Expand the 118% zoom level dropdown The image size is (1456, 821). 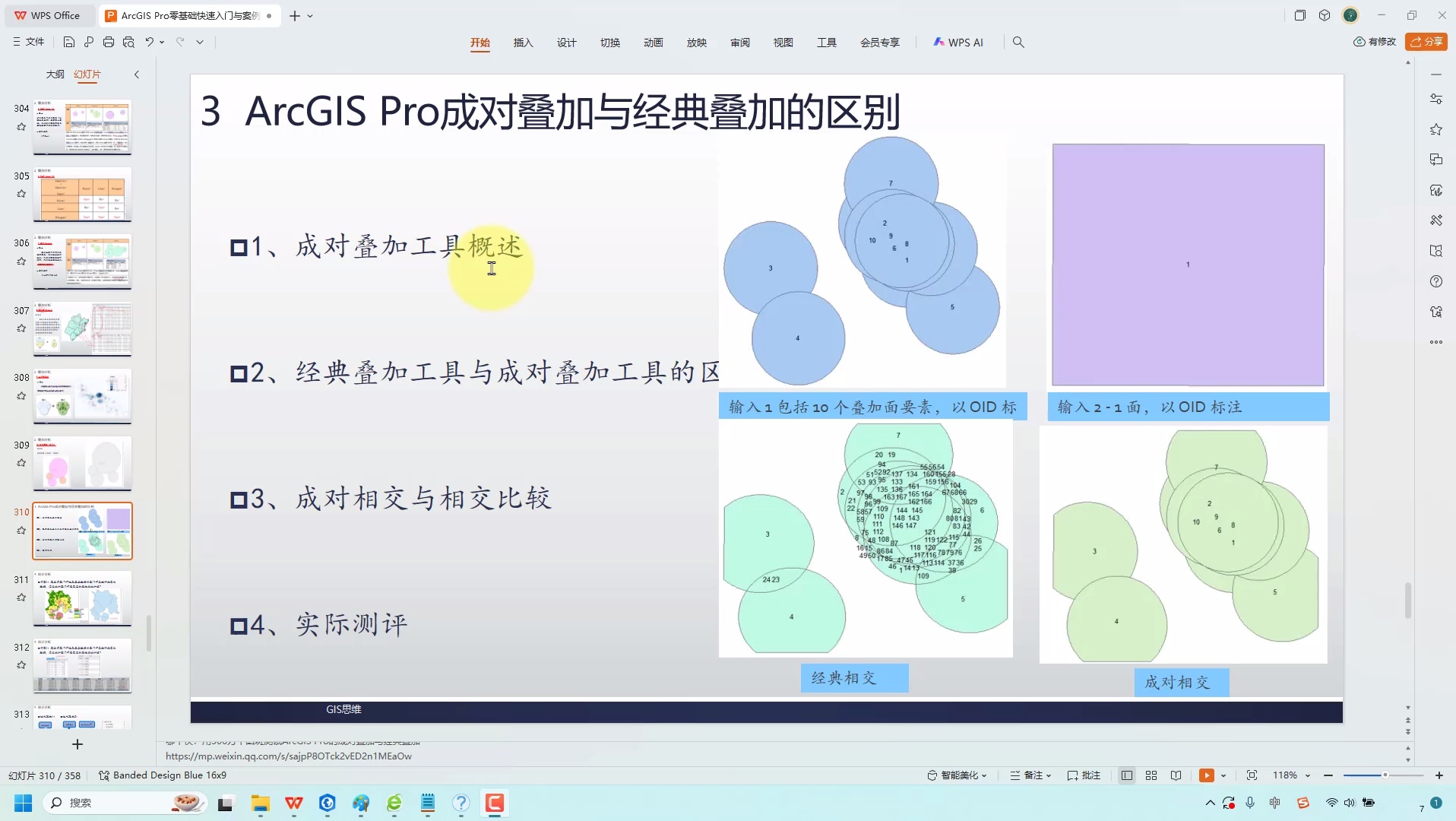click(x=1308, y=775)
